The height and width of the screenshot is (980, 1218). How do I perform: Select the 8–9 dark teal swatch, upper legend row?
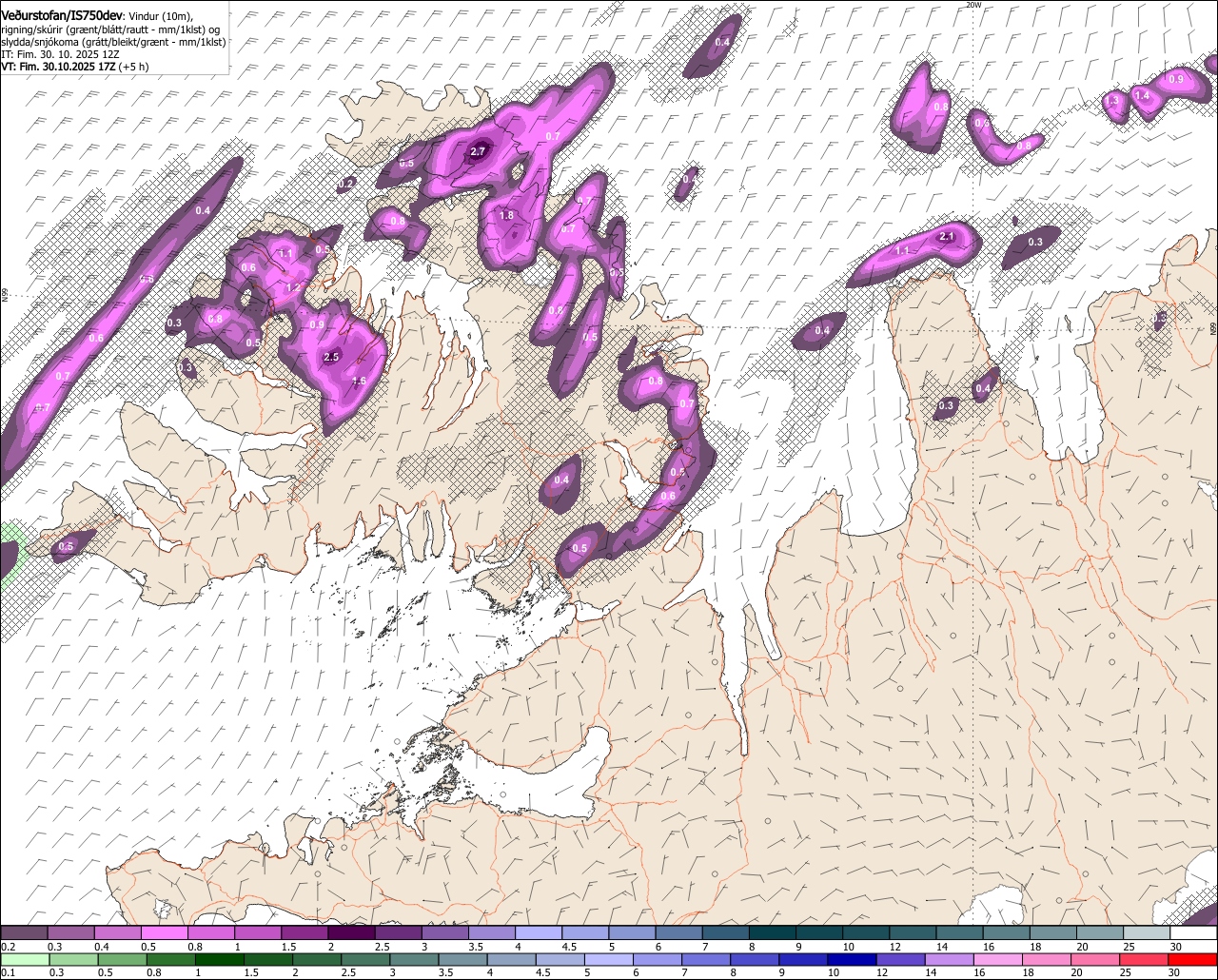[773, 932]
